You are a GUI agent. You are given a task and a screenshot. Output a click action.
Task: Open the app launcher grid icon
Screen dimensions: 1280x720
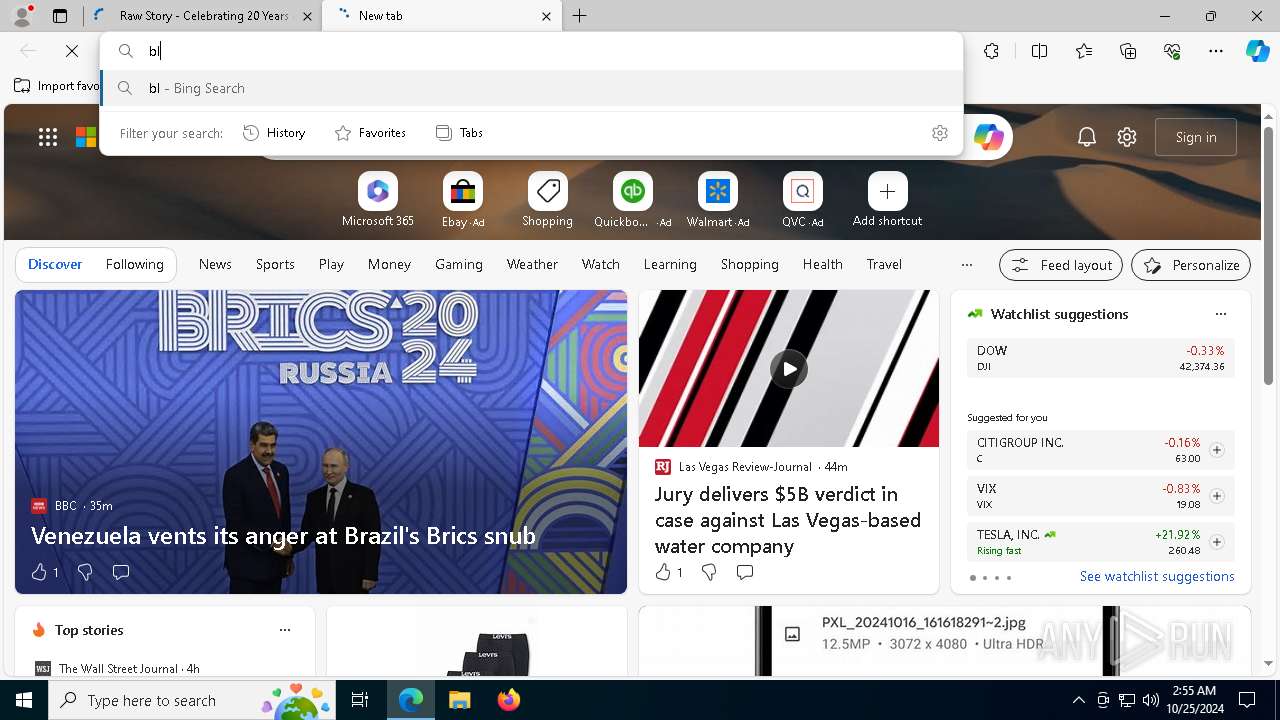(x=48, y=137)
